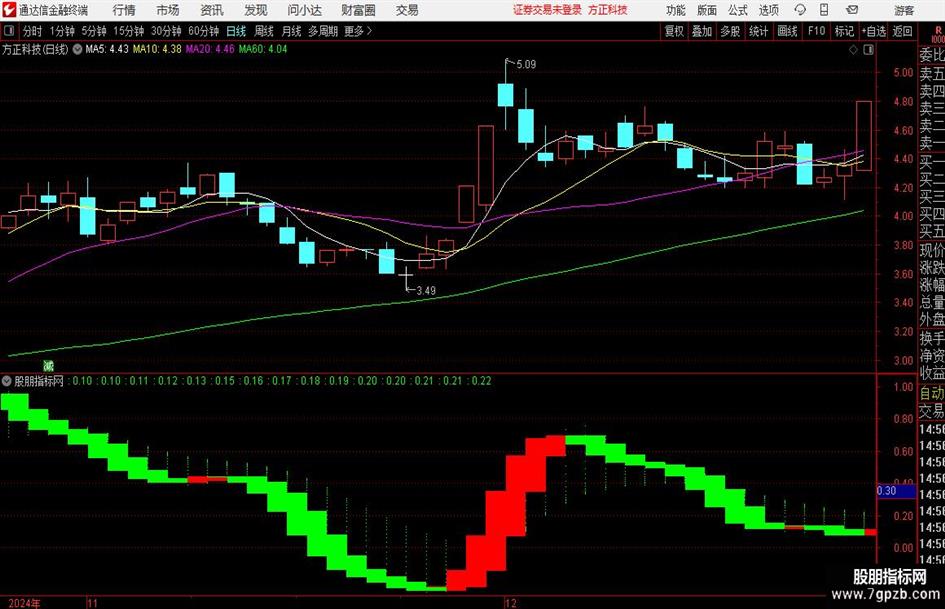Screen dimensions: 945x609
Task: Open the headset customer service icon
Action: [x=800, y=10]
